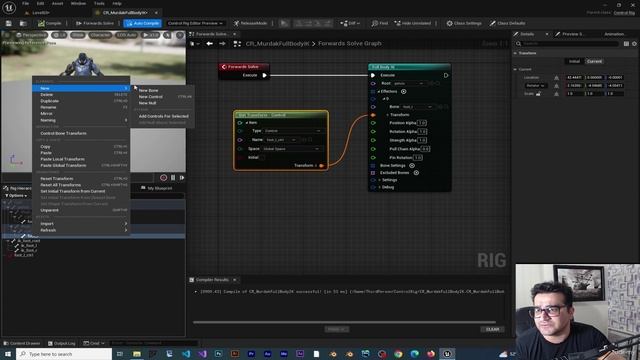Click the Find toolbar button
The height and width of the screenshot is (360, 640).
pos(380,23)
